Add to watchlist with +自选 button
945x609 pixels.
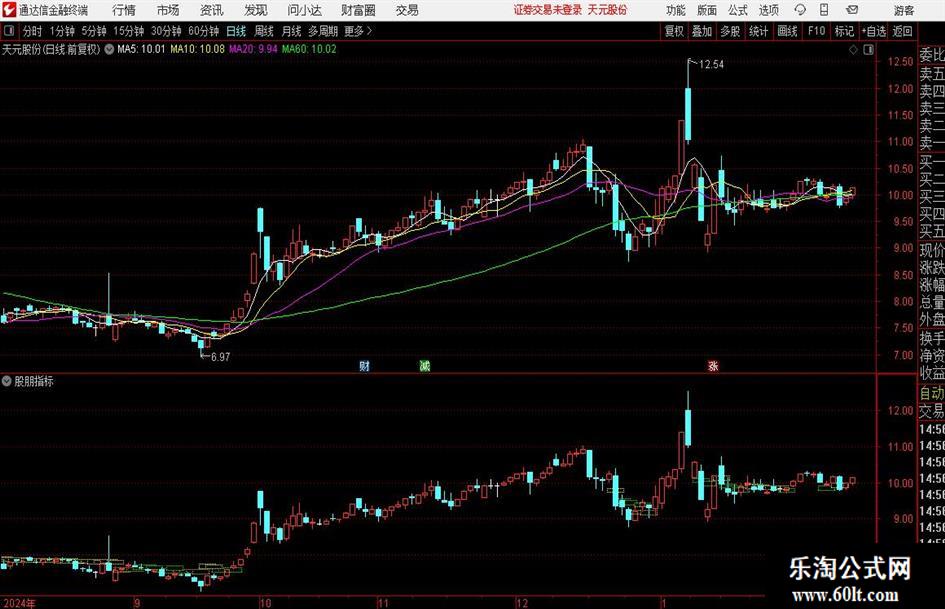874,31
